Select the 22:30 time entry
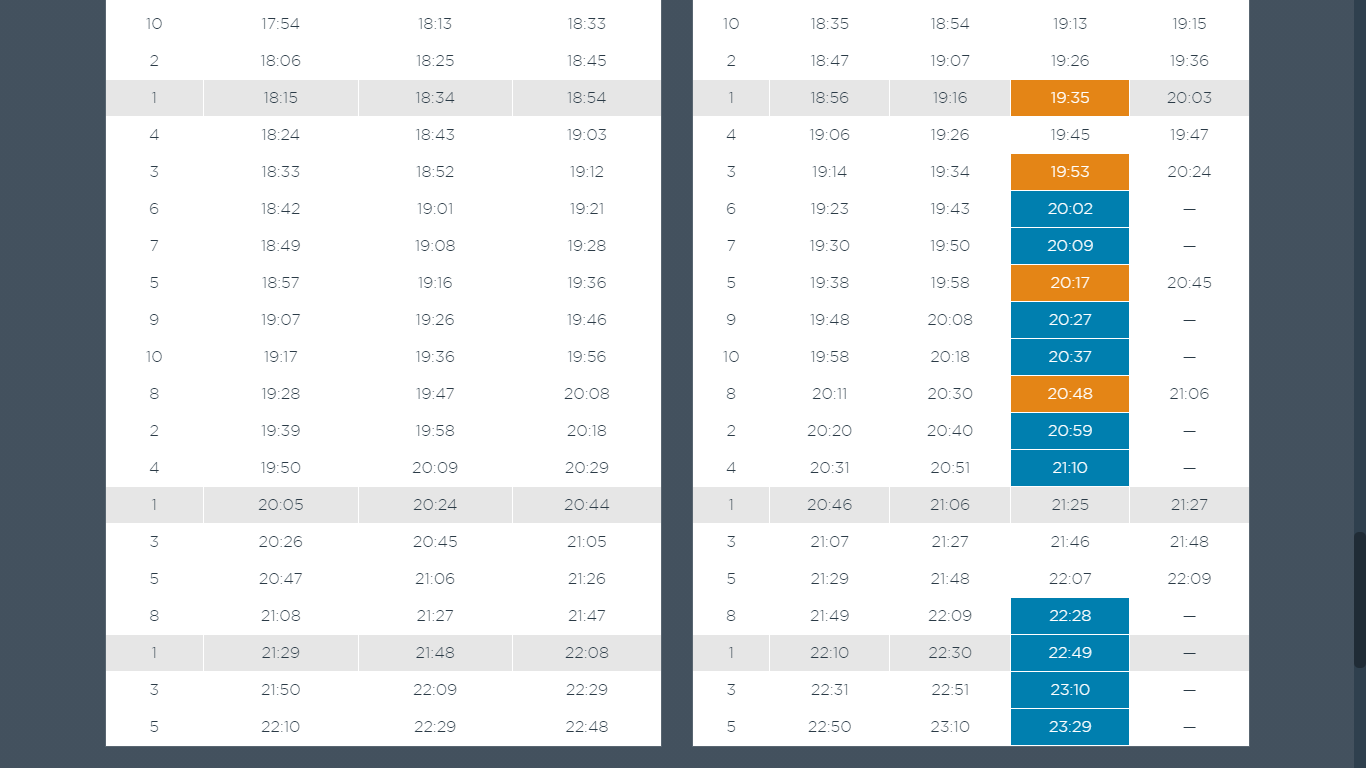Screen dimensions: 1366x768 point(950,653)
